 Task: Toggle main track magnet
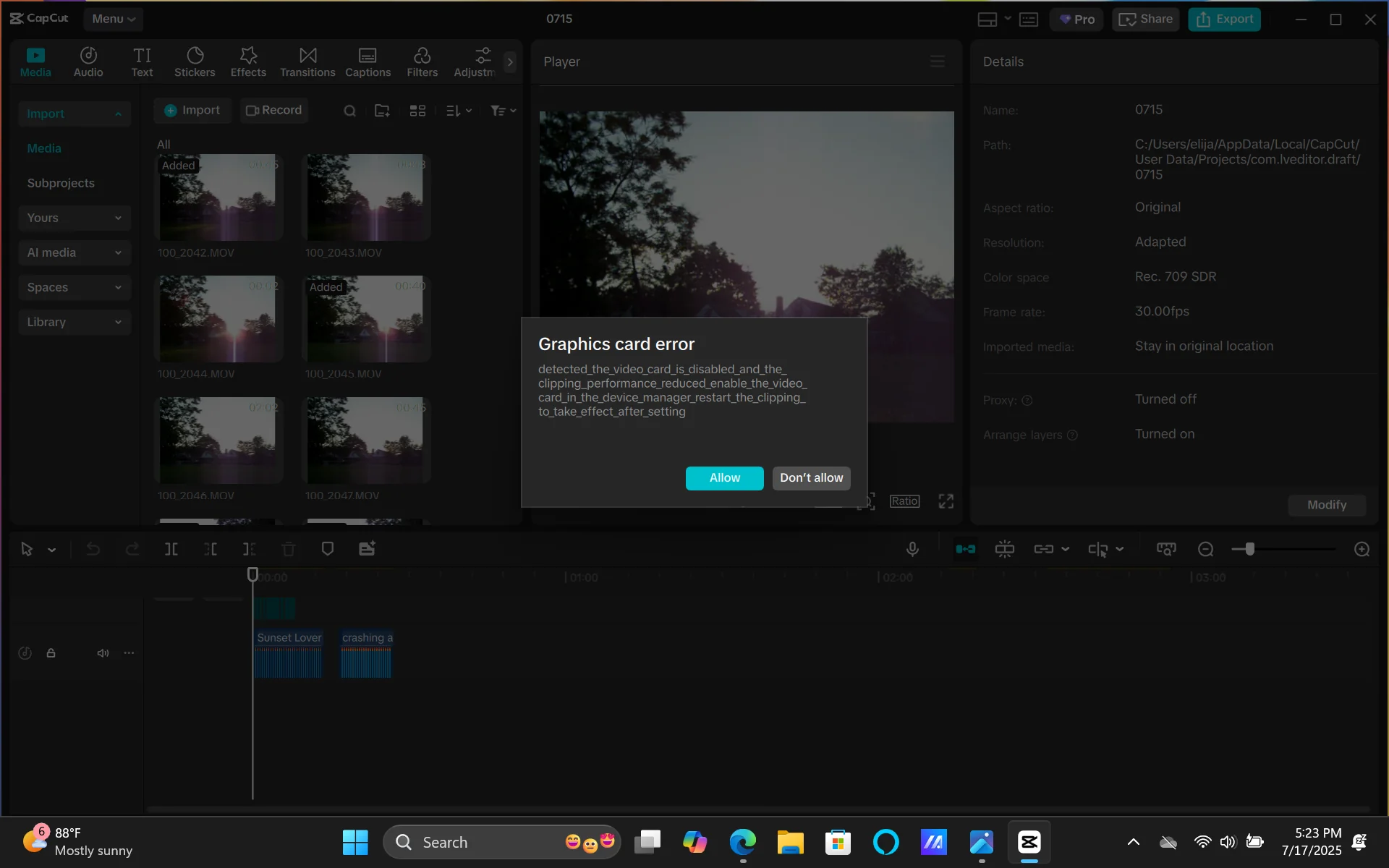(966, 550)
